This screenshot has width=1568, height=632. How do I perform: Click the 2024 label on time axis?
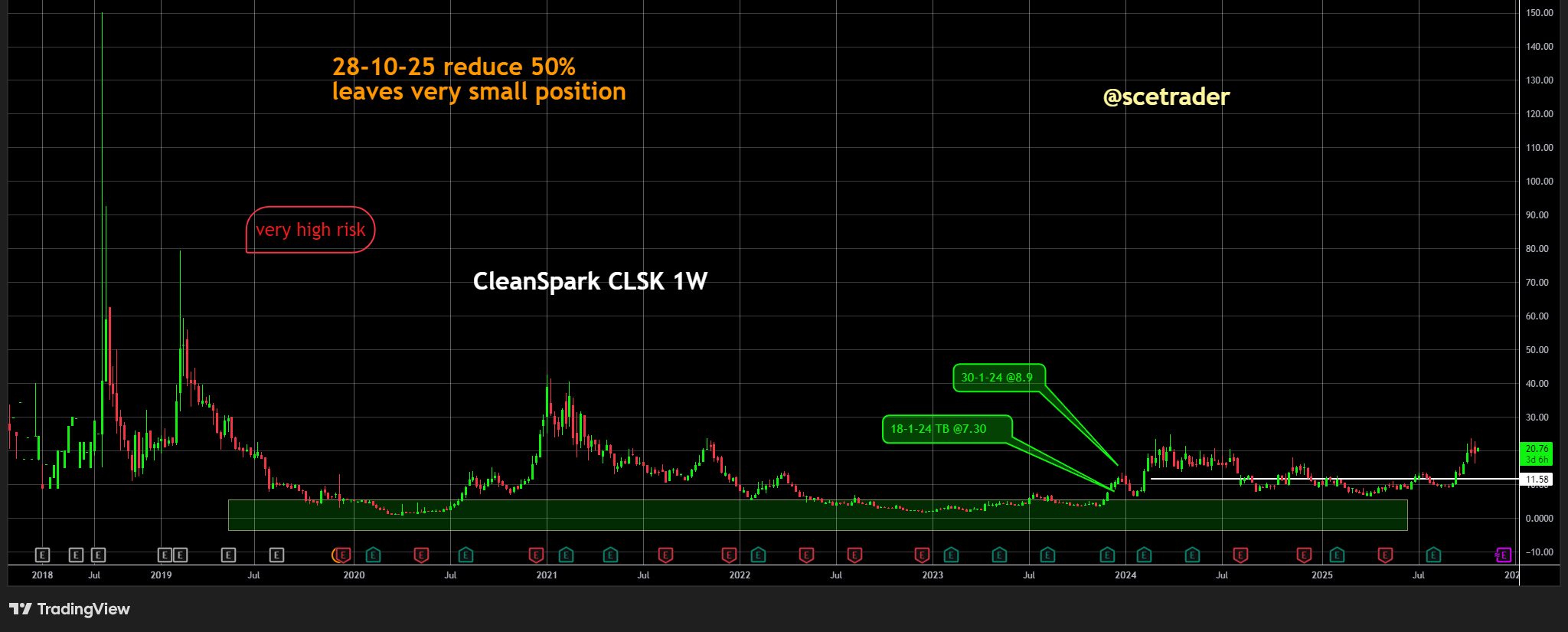tap(1125, 575)
